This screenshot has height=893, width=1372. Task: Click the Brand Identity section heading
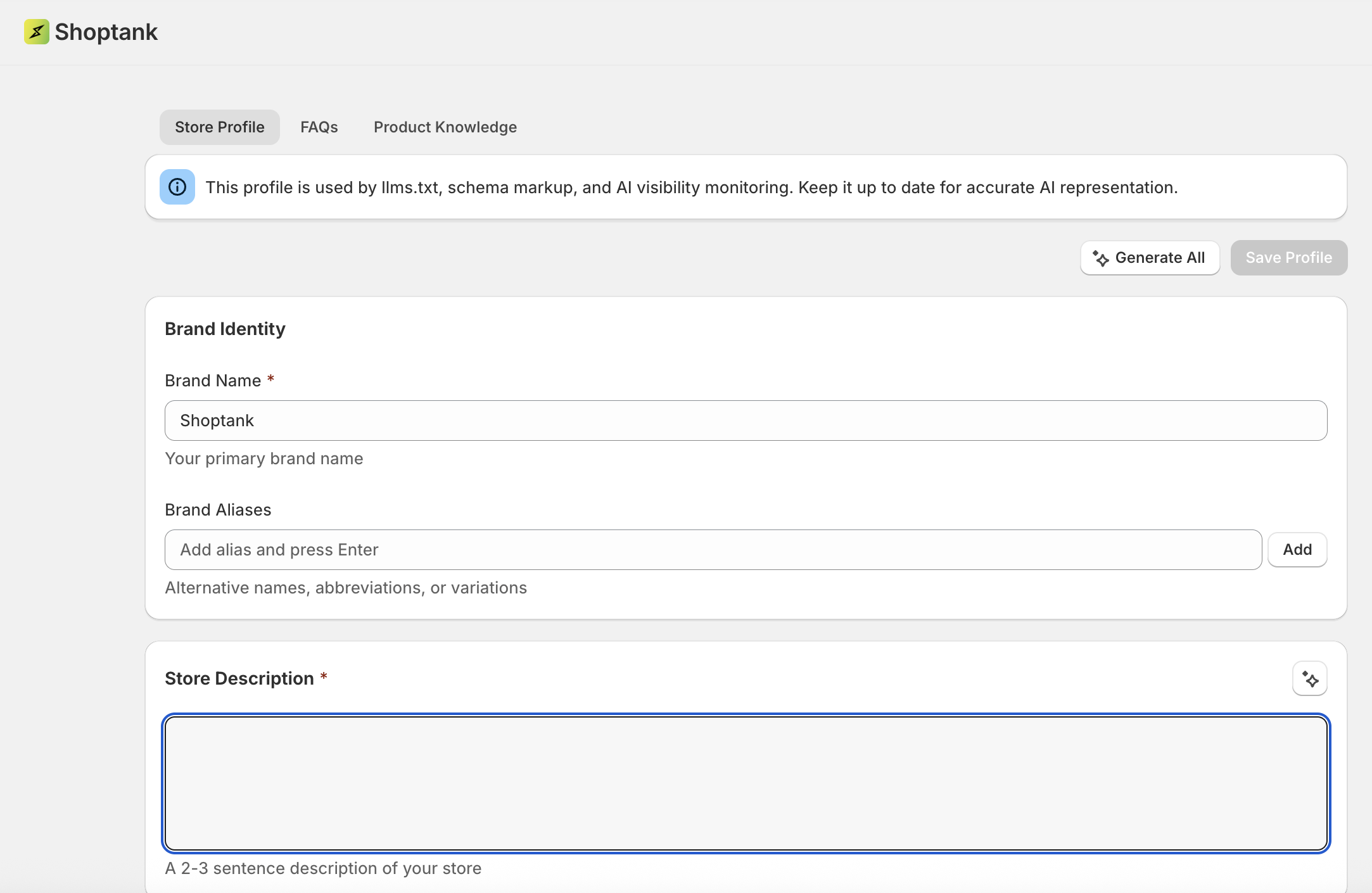[x=225, y=329]
